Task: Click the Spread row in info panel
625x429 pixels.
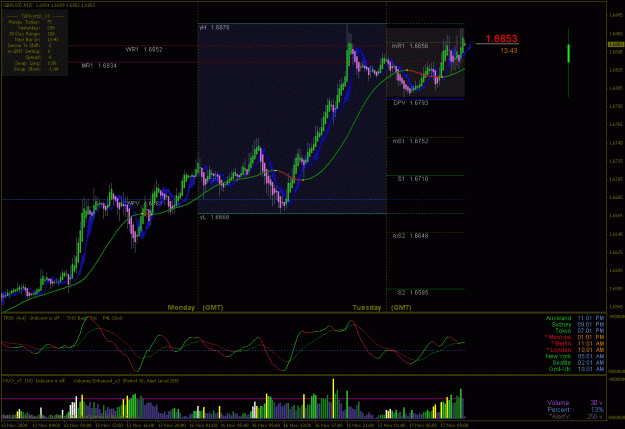Action: [x=37, y=57]
